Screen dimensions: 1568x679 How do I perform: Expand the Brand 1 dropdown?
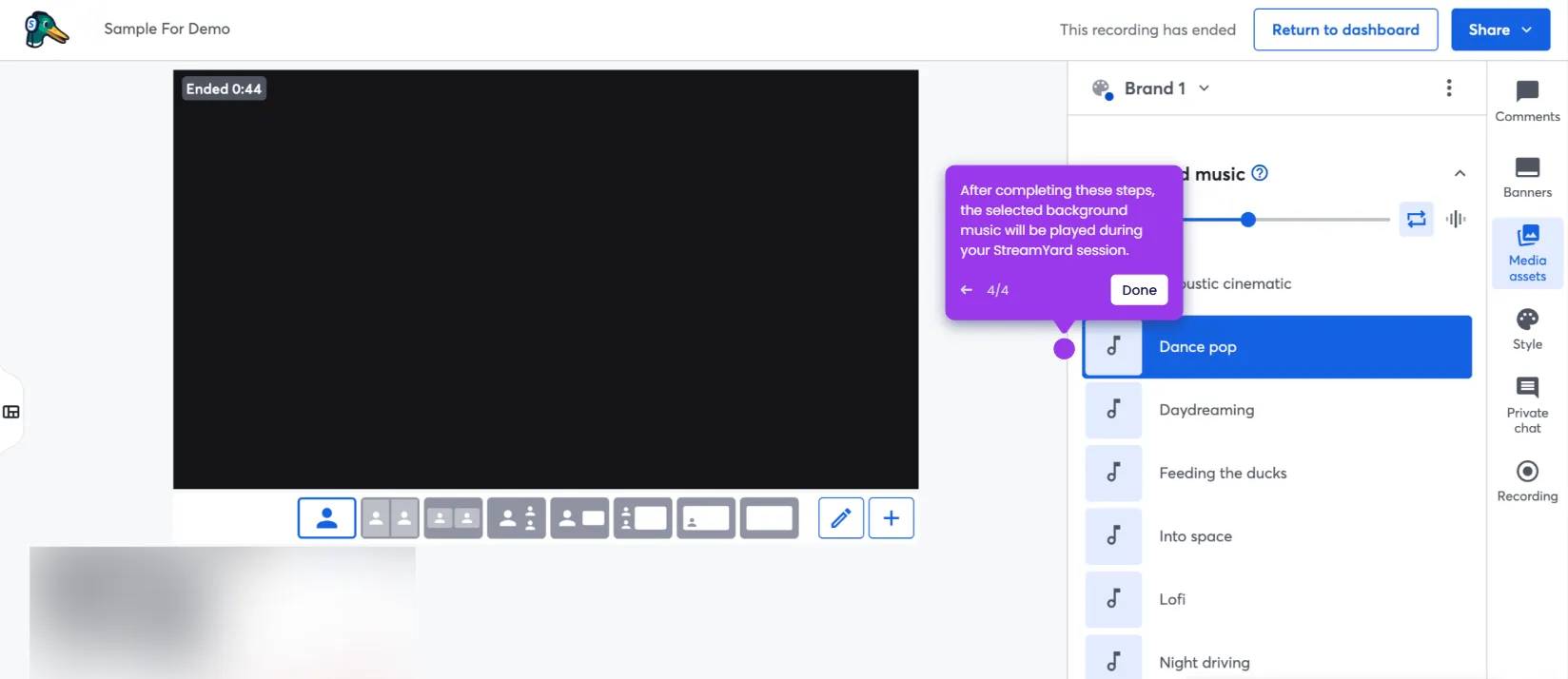[x=1204, y=88]
